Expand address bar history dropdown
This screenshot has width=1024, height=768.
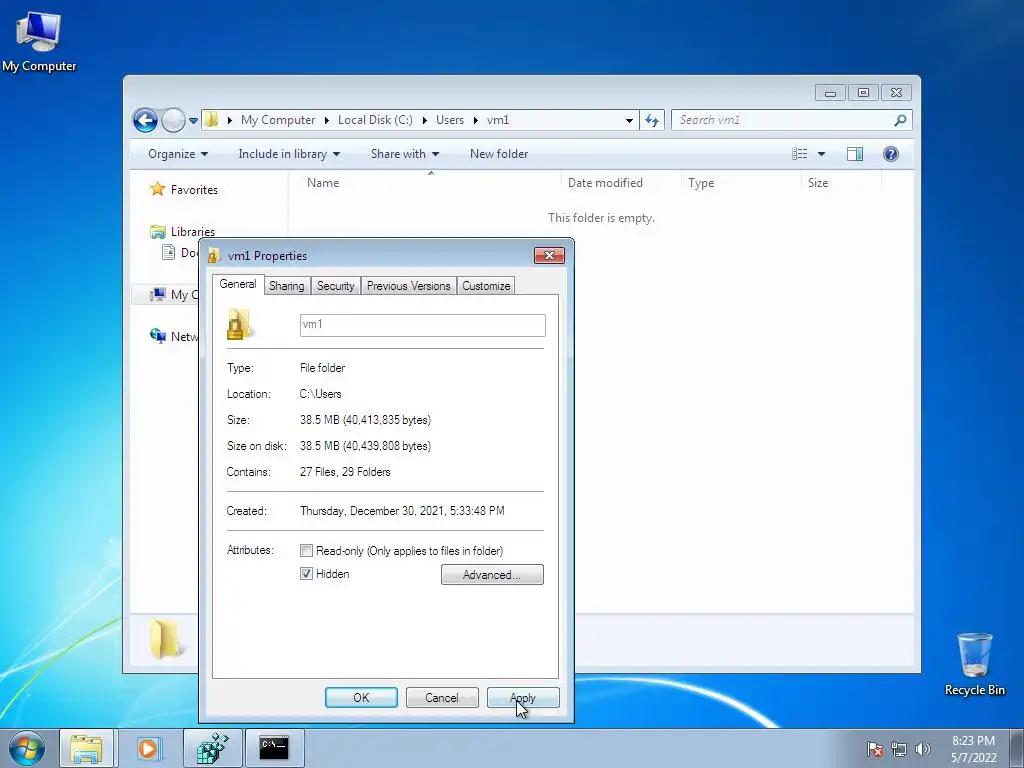[629, 120]
